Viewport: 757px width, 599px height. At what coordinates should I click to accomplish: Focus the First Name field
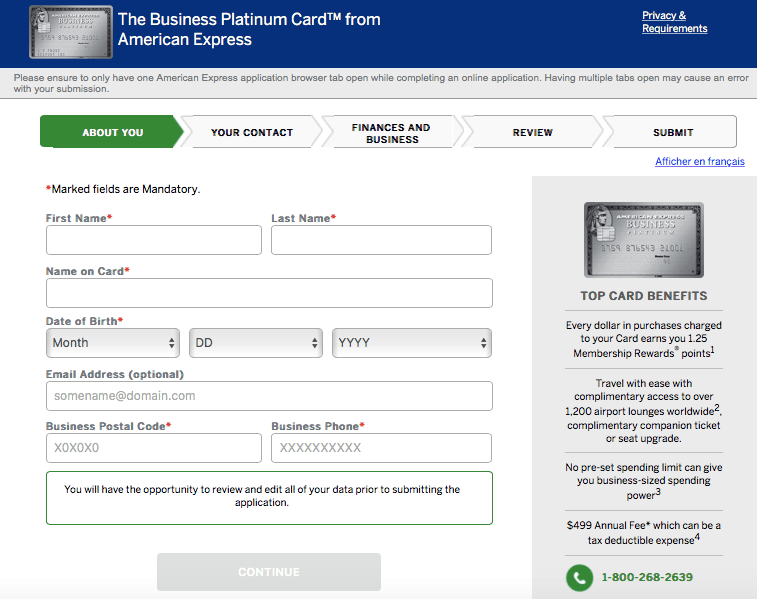coord(154,240)
